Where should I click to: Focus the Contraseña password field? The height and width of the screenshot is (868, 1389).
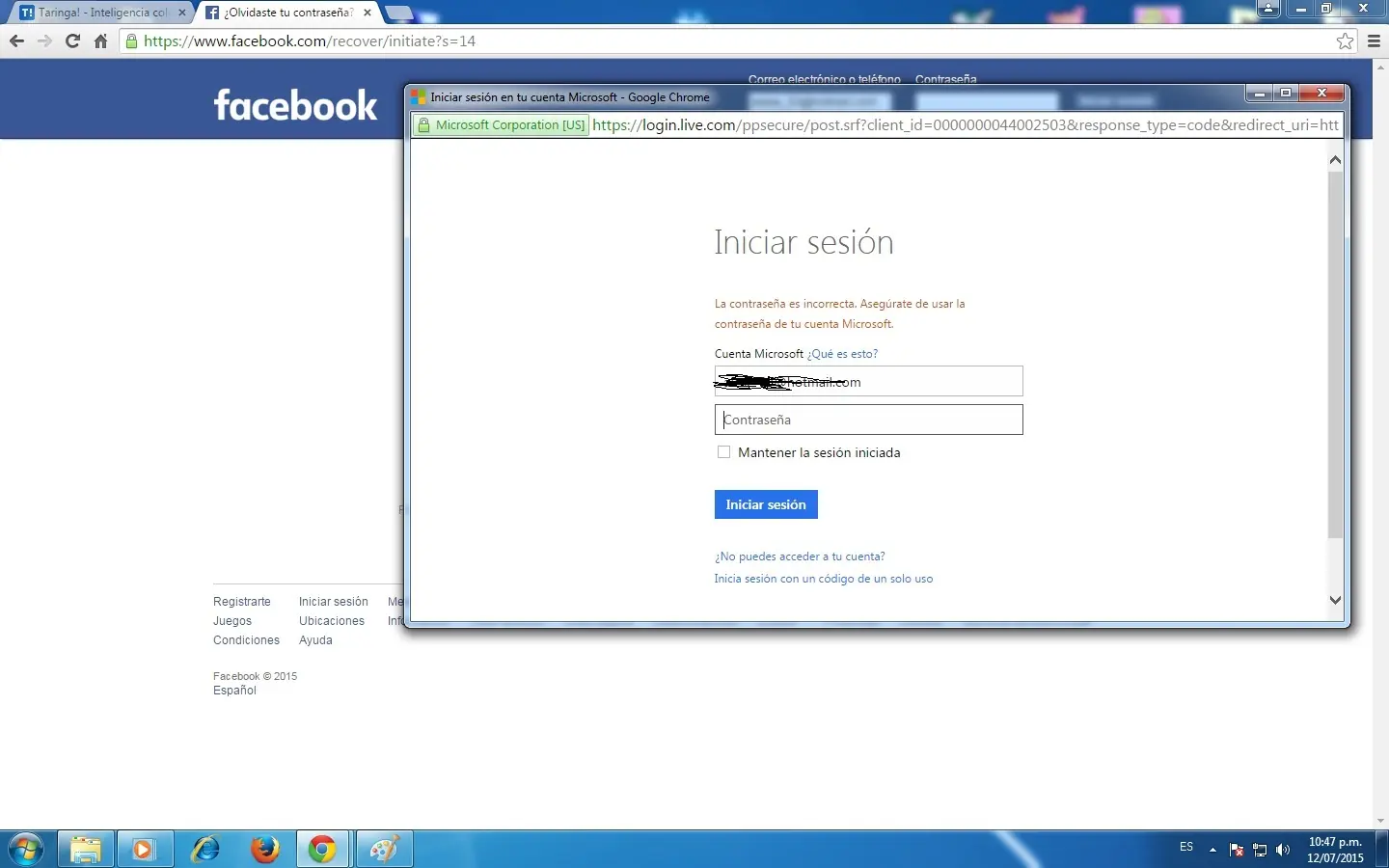tap(868, 420)
